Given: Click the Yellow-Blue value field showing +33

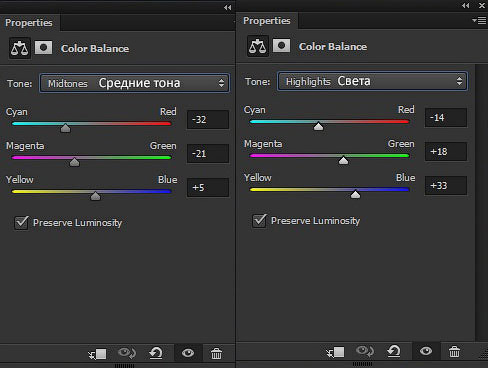Looking at the screenshot, I should tap(446, 185).
